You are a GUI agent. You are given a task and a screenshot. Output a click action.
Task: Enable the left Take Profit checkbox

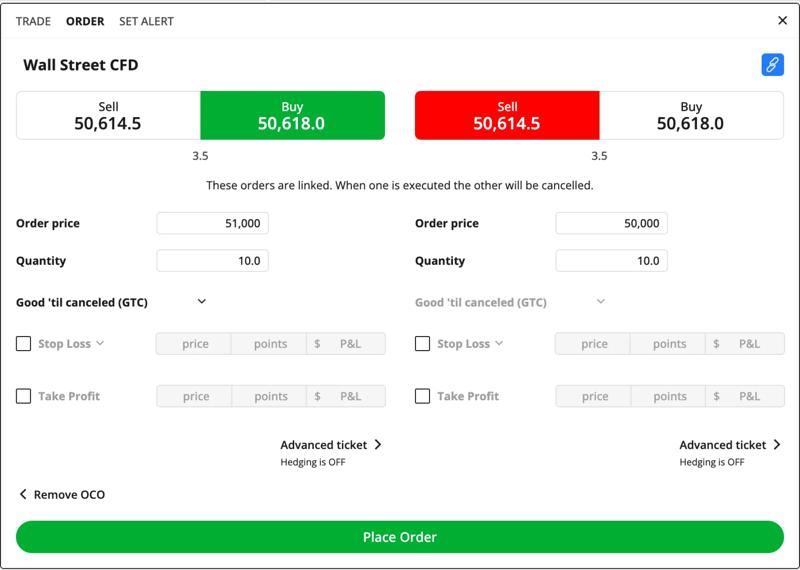23,396
